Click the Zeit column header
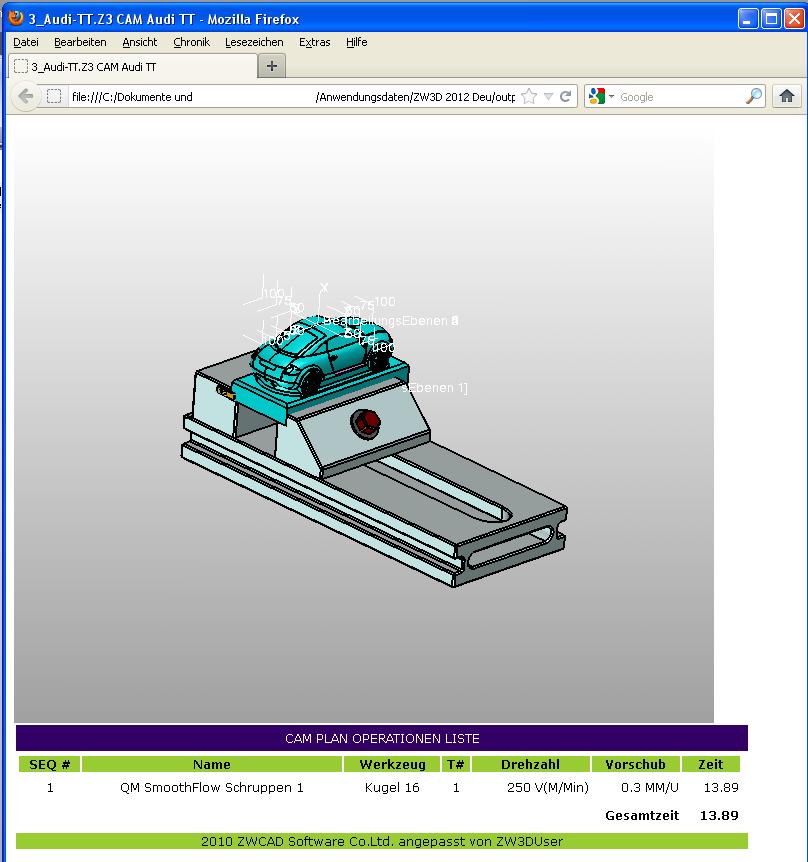The width and height of the screenshot is (808, 862). [x=711, y=764]
